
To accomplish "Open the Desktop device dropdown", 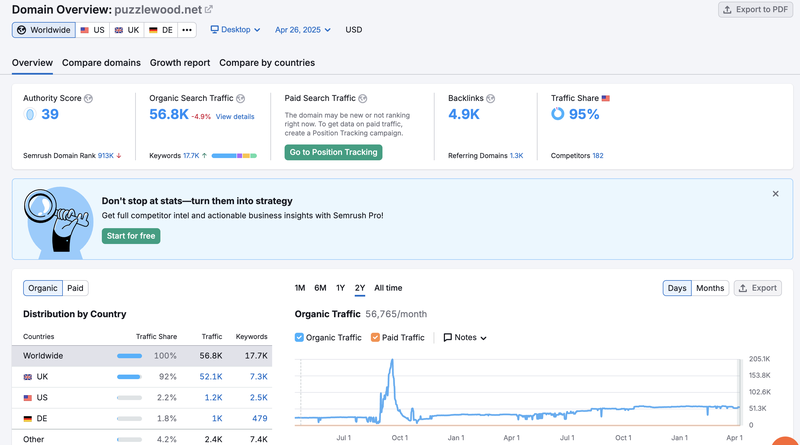I will pos(235,30).
